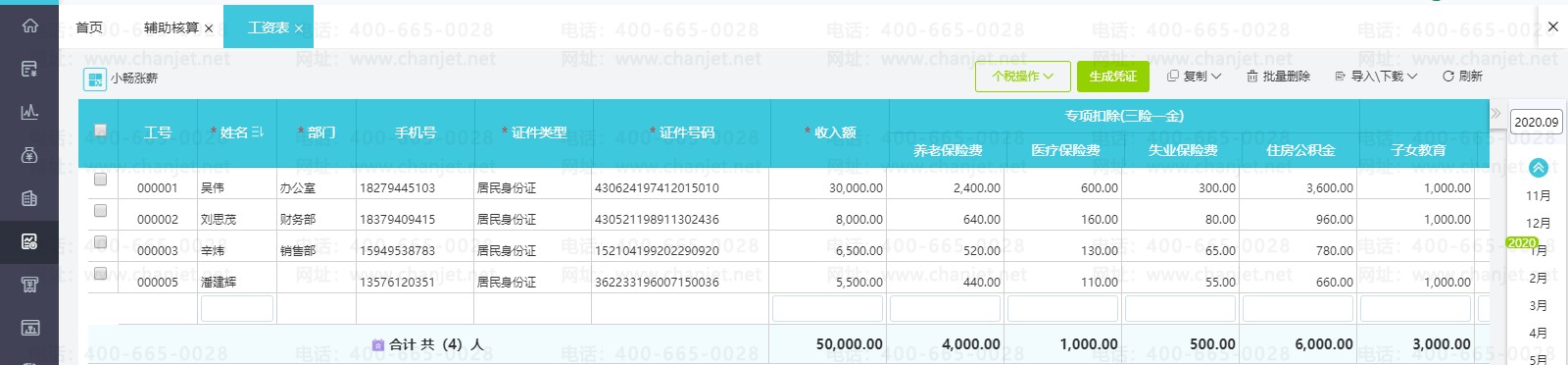Click the empty 子女教育 input in the new row
Screen dimensions: 1568x365
(x=1416, y=308)
